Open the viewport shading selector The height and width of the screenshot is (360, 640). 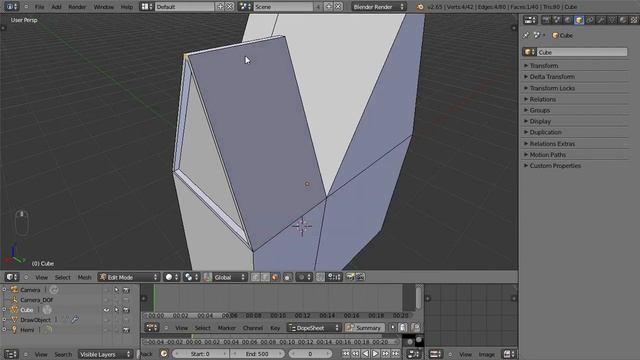[171, 277]
